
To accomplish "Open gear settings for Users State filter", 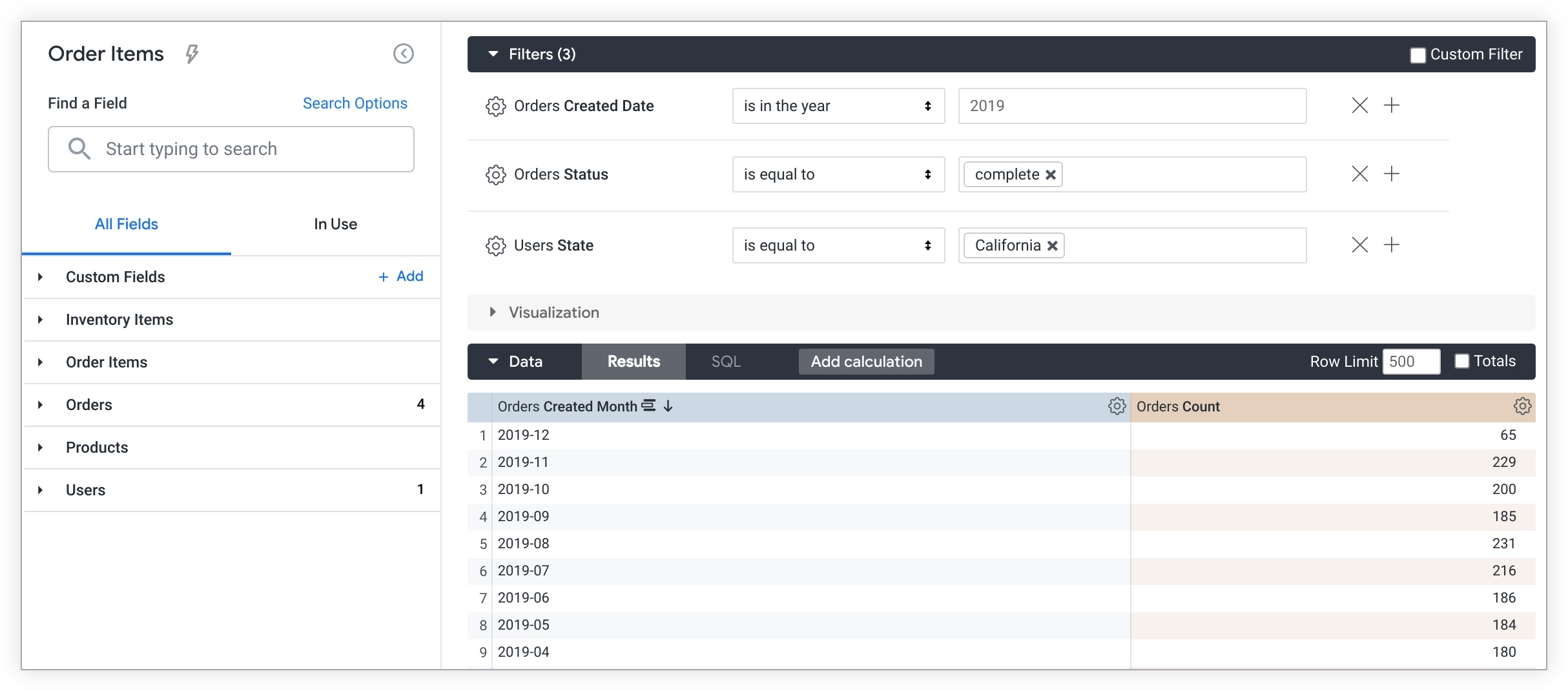I will point(495,246).
